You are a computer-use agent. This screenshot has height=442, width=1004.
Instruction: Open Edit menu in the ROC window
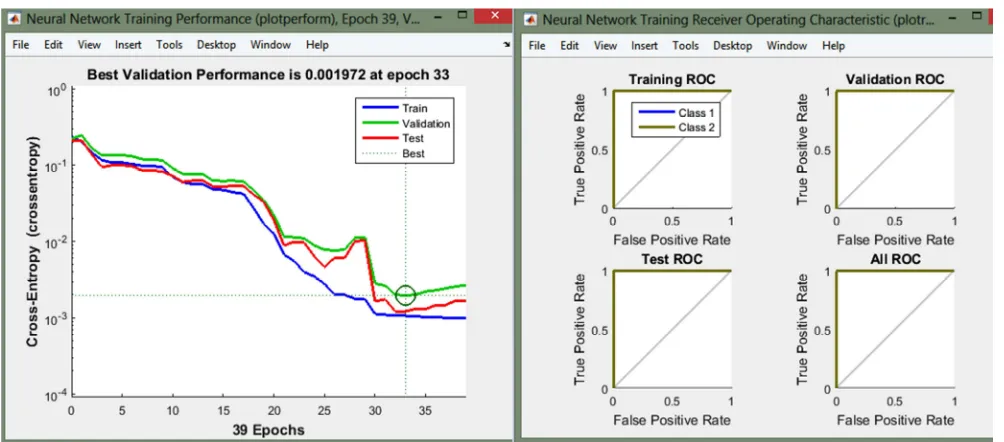569,45
